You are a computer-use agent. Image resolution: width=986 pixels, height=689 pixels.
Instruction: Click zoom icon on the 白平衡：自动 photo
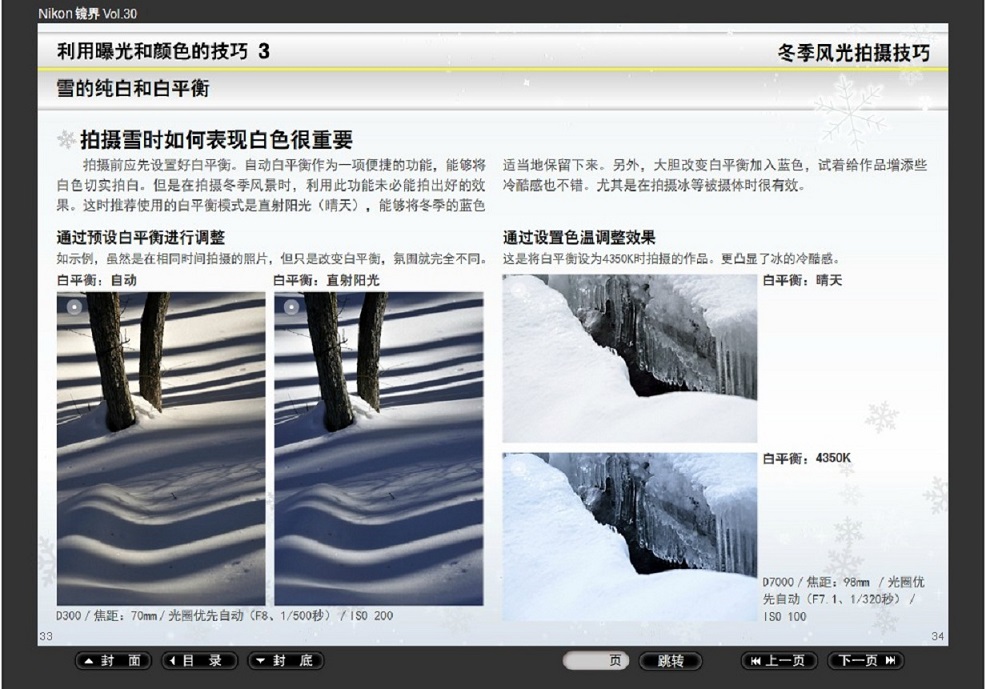coord(73,307)
